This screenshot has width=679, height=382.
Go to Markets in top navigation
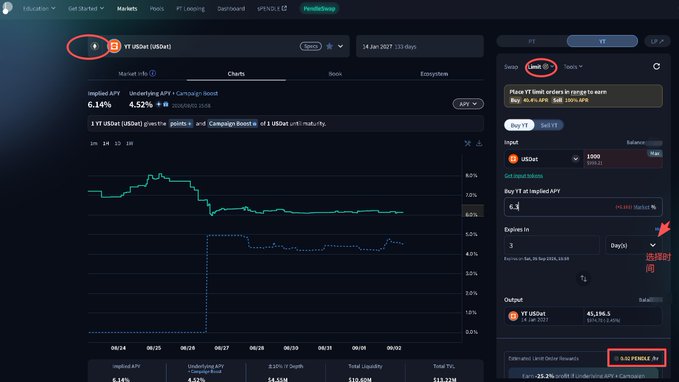point(127,8)
